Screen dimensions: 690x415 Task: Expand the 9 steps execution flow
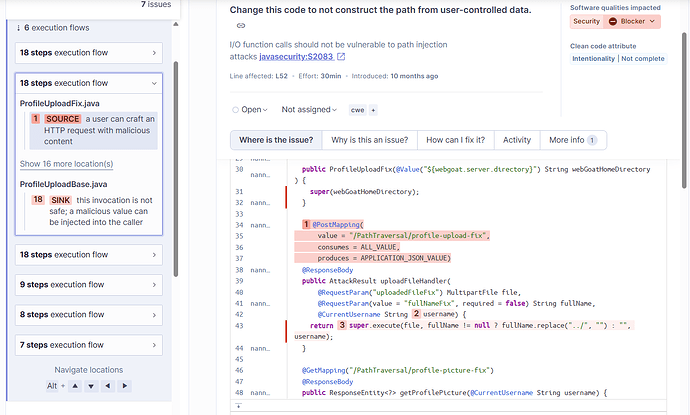click(87, 284)
